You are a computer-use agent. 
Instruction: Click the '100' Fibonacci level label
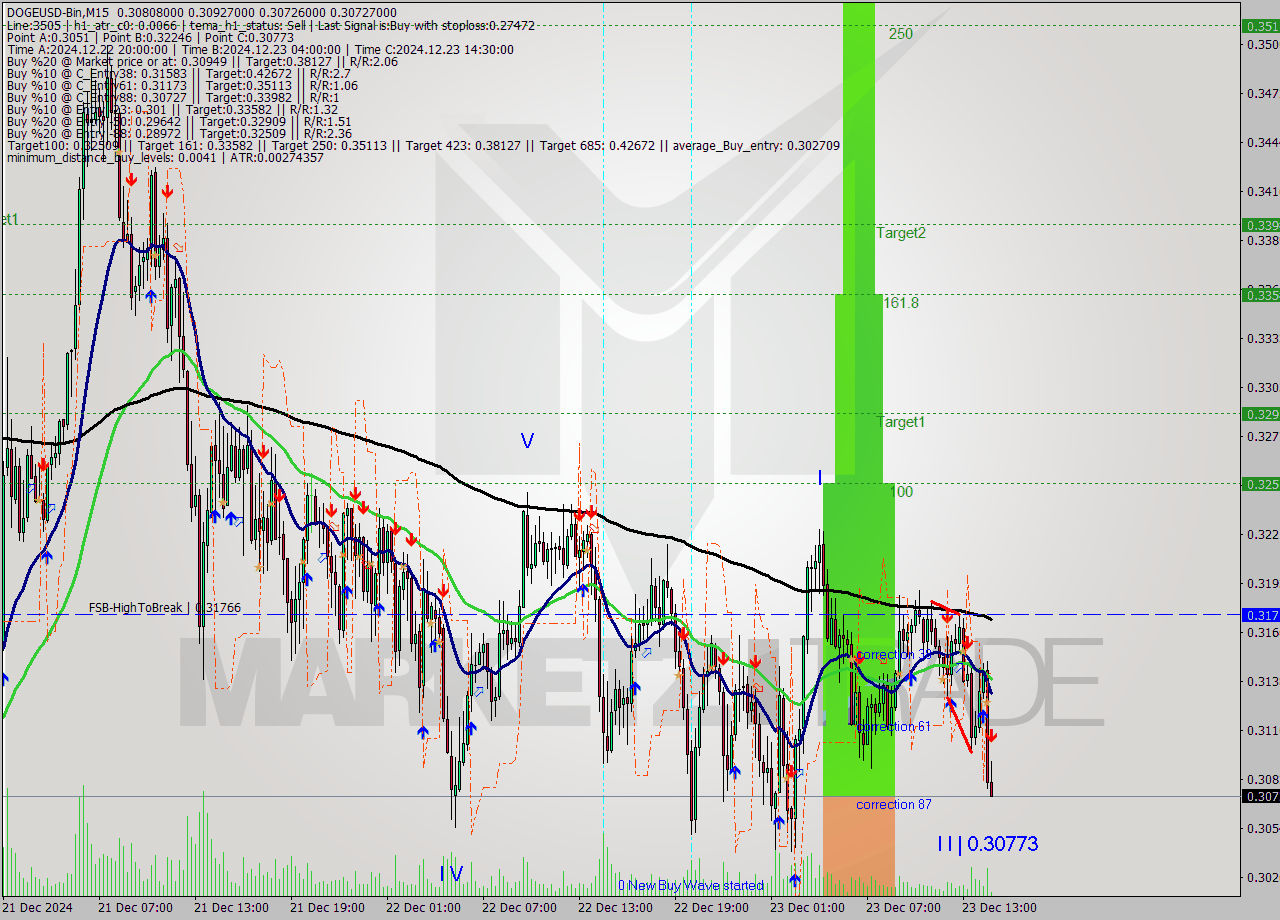[x=901, y=492]
